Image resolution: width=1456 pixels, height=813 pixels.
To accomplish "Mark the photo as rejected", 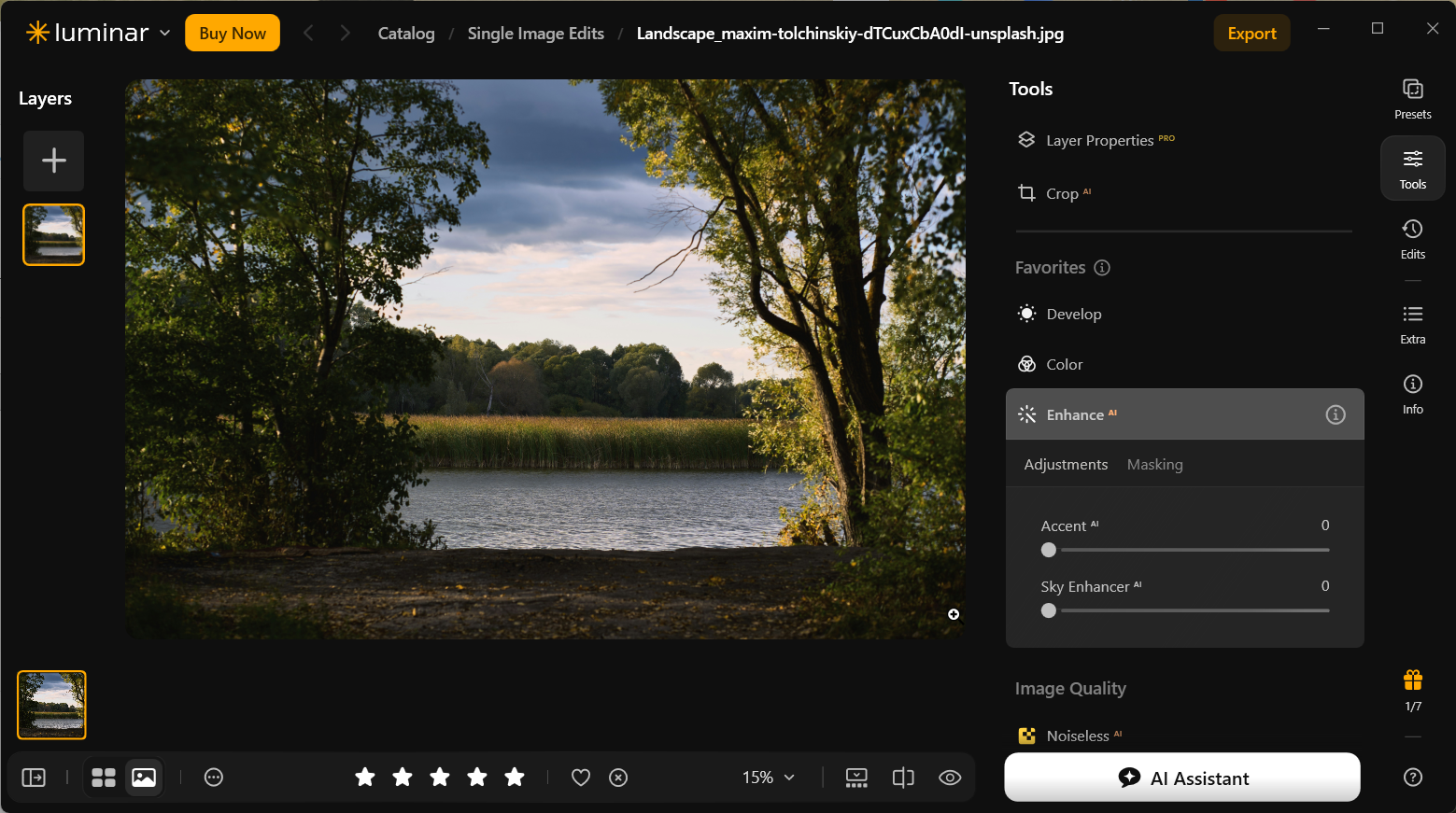I will 618,777.
